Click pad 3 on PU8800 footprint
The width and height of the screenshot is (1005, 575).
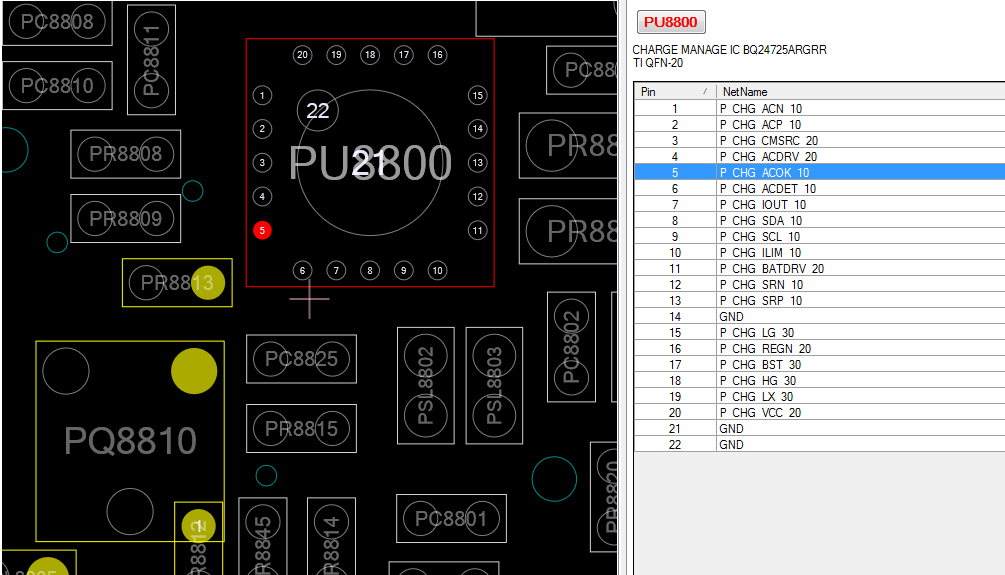coord(262,163)
